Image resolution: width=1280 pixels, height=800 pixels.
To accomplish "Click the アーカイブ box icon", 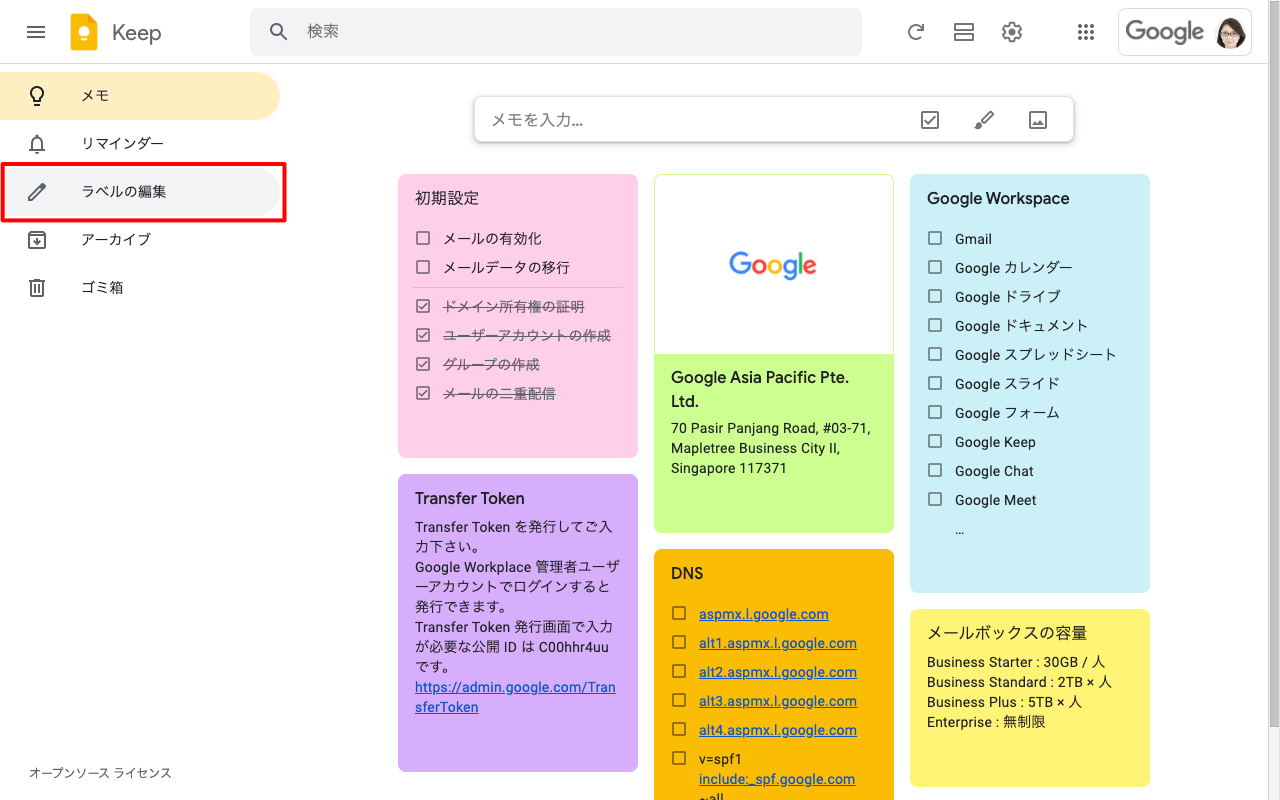I will coord(37,240).
